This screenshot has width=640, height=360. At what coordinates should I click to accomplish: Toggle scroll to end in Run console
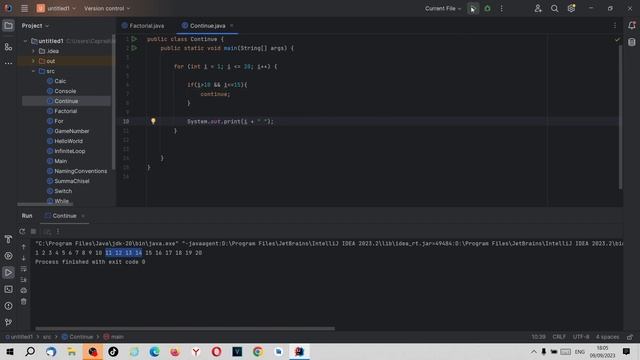pyautogui.click(x=23, y=280)
